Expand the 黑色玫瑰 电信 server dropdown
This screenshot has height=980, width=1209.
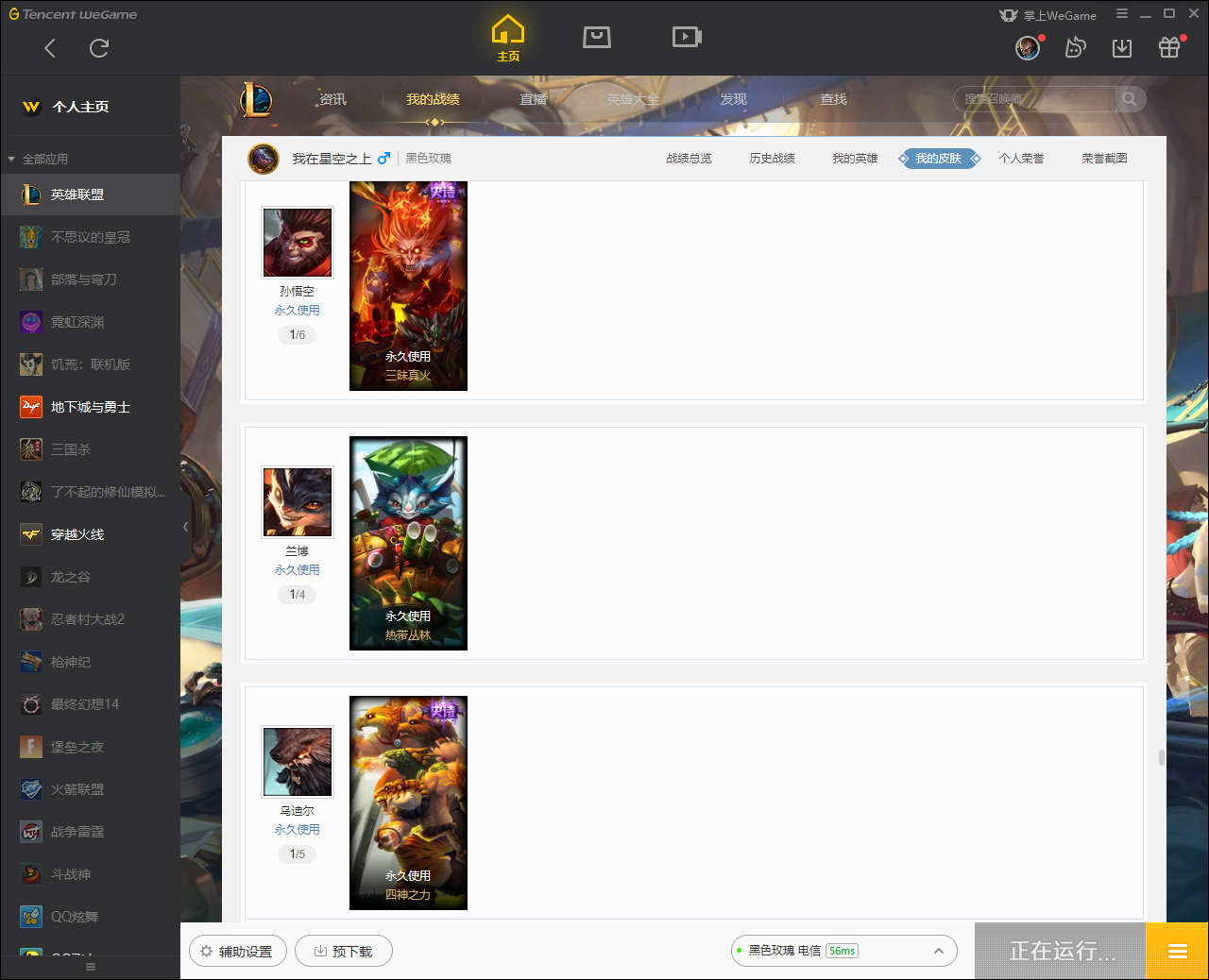point(844,951)
